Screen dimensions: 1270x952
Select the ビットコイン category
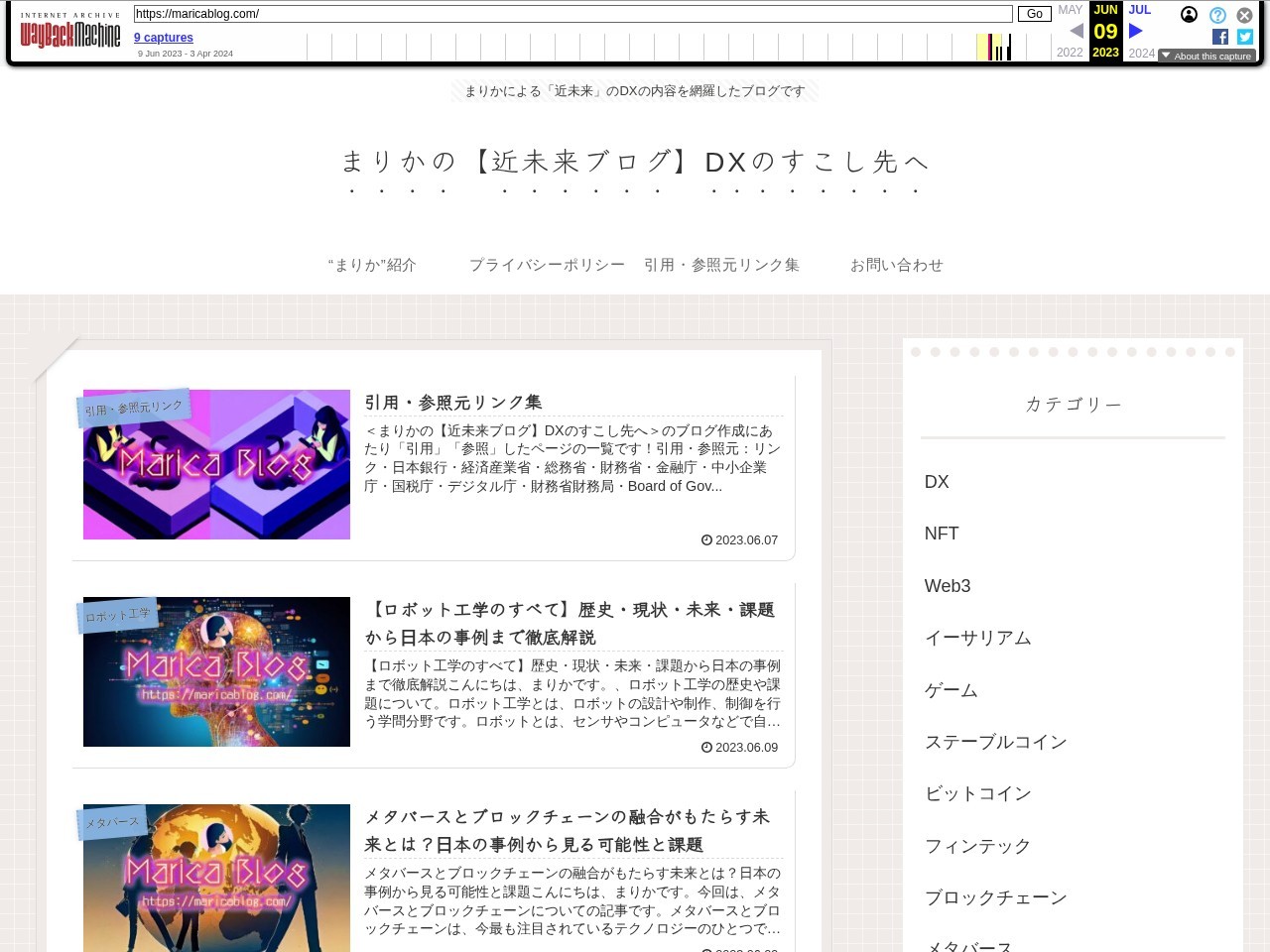tap(977, 793)
